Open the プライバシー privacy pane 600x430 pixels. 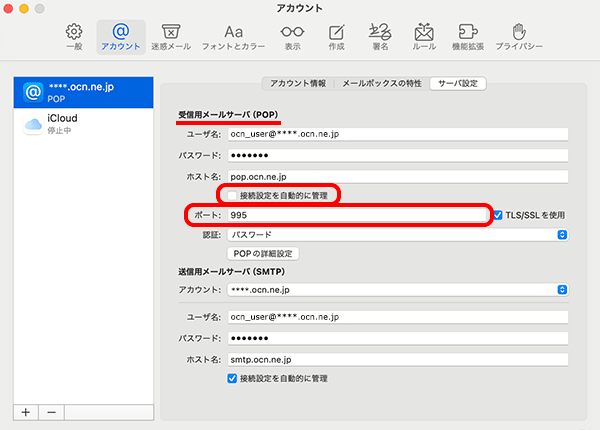(x=519, y=37)
